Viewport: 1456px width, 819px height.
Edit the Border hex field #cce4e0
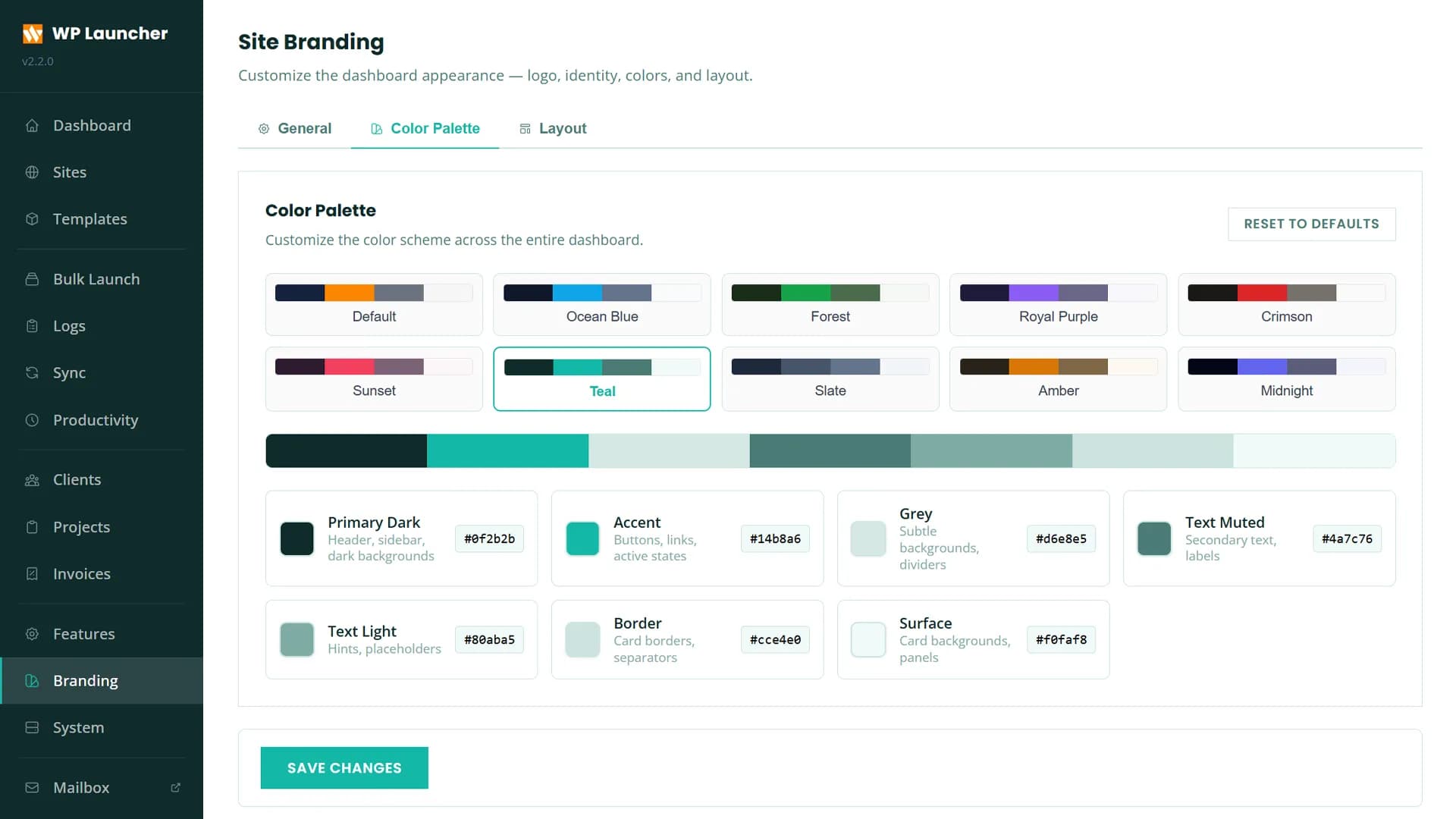775,640
